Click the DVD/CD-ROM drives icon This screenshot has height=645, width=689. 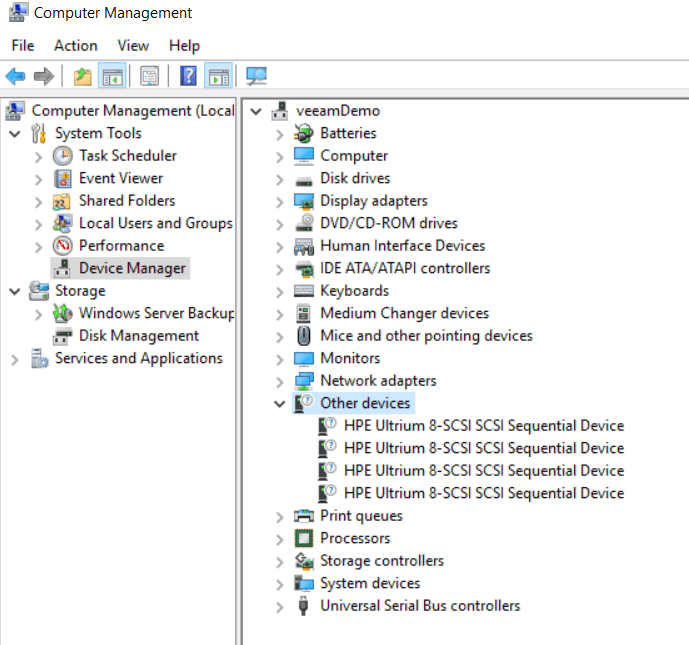pos(304,223)
